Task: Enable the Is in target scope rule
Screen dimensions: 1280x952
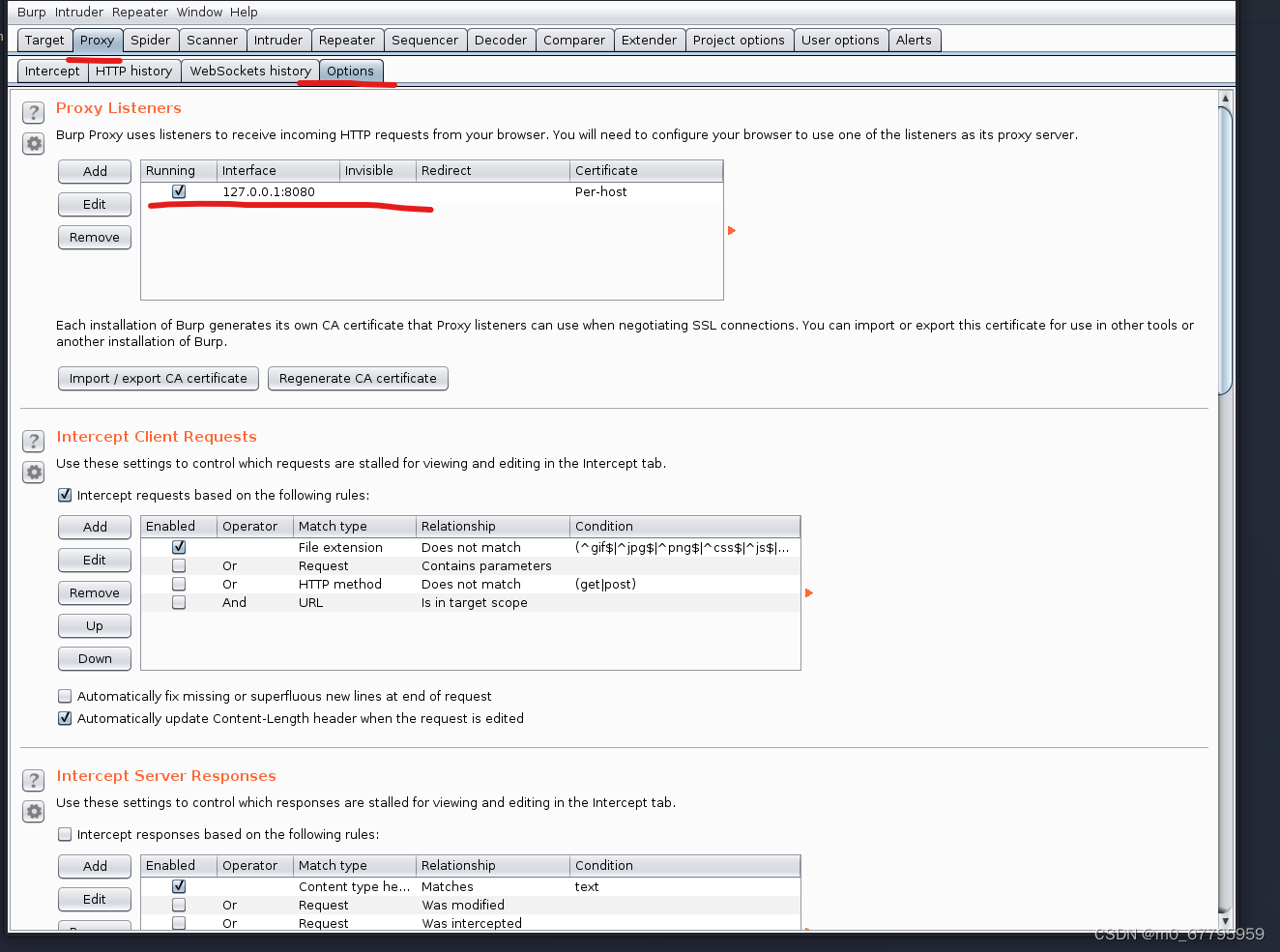Action: 179,602
